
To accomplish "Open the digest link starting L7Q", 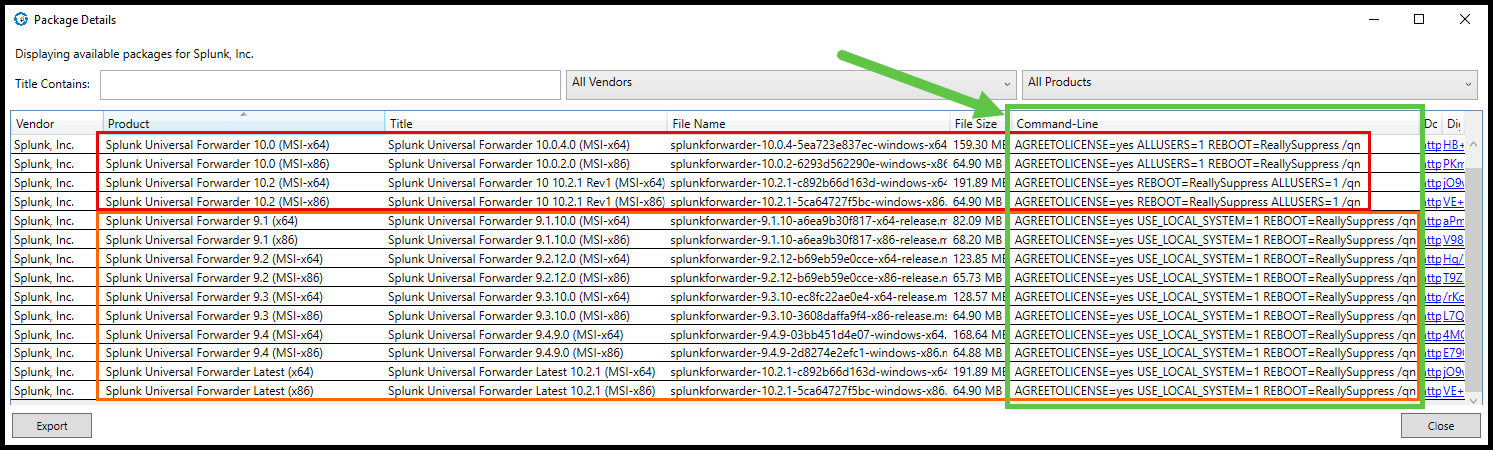I will [x=1454, y=316].
